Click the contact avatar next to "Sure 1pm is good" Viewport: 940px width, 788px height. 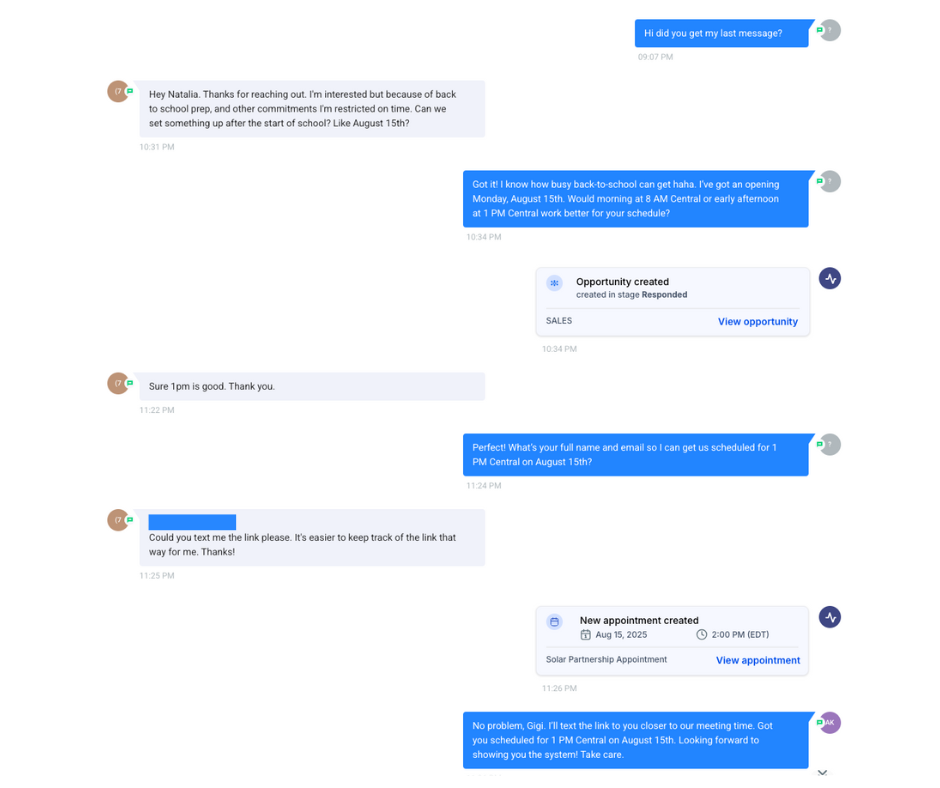pos(118,383)
